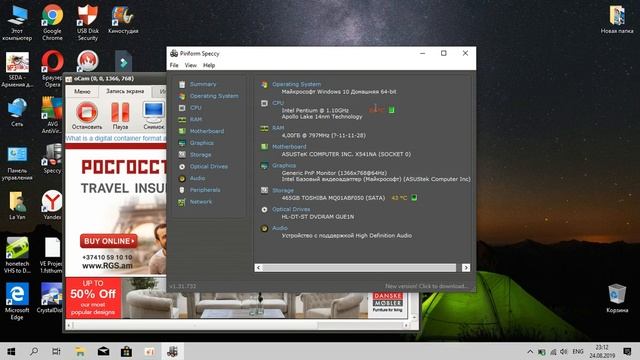The image size is (640, 360).
Task: Select Network in Speccy sidebar
Action: tap(201, 202)
